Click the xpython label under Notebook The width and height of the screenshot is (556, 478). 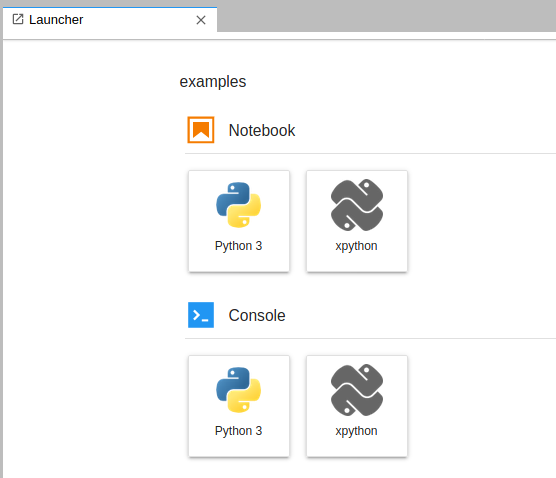tap(356, 246)
